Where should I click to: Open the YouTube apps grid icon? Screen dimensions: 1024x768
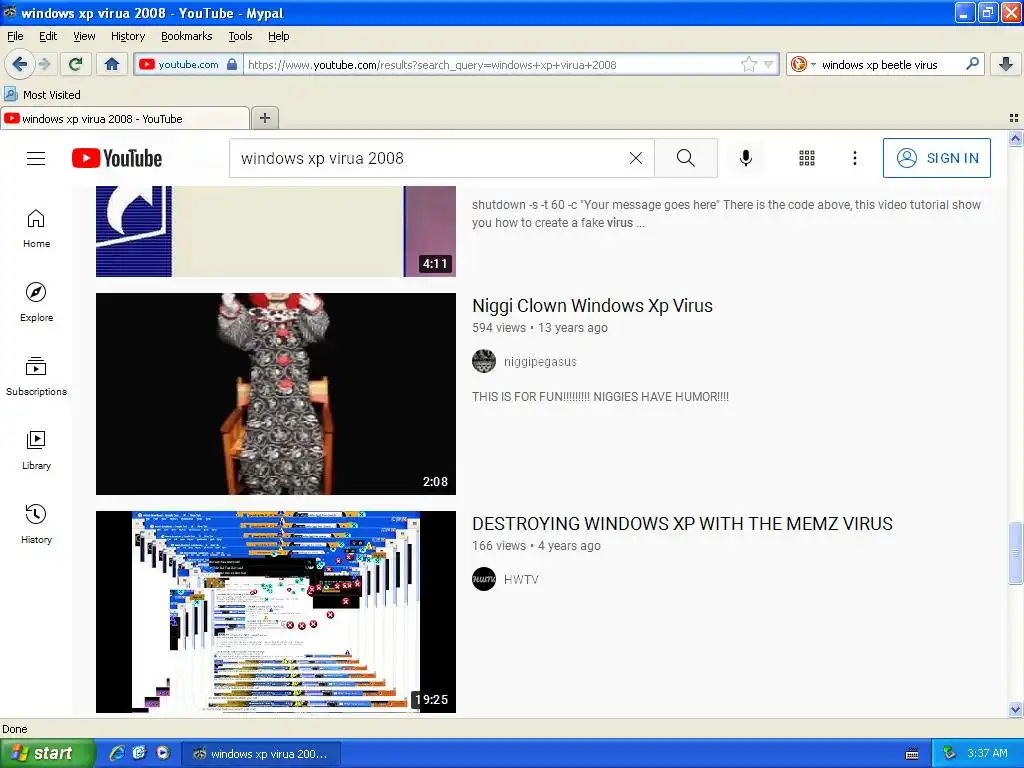[x=807, y=158]
